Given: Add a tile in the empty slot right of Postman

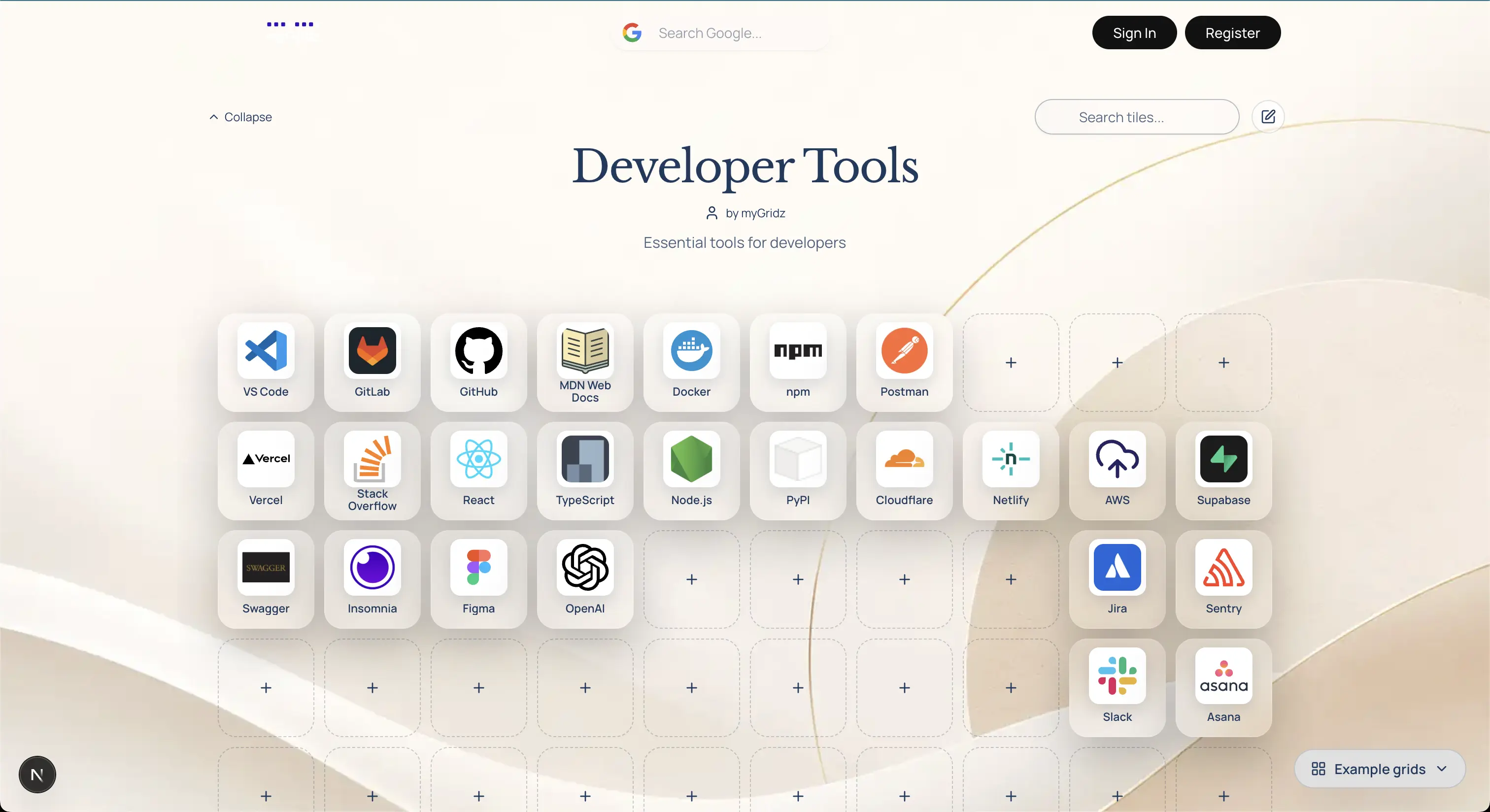Looking at the screenshot, I should 1011,363.
